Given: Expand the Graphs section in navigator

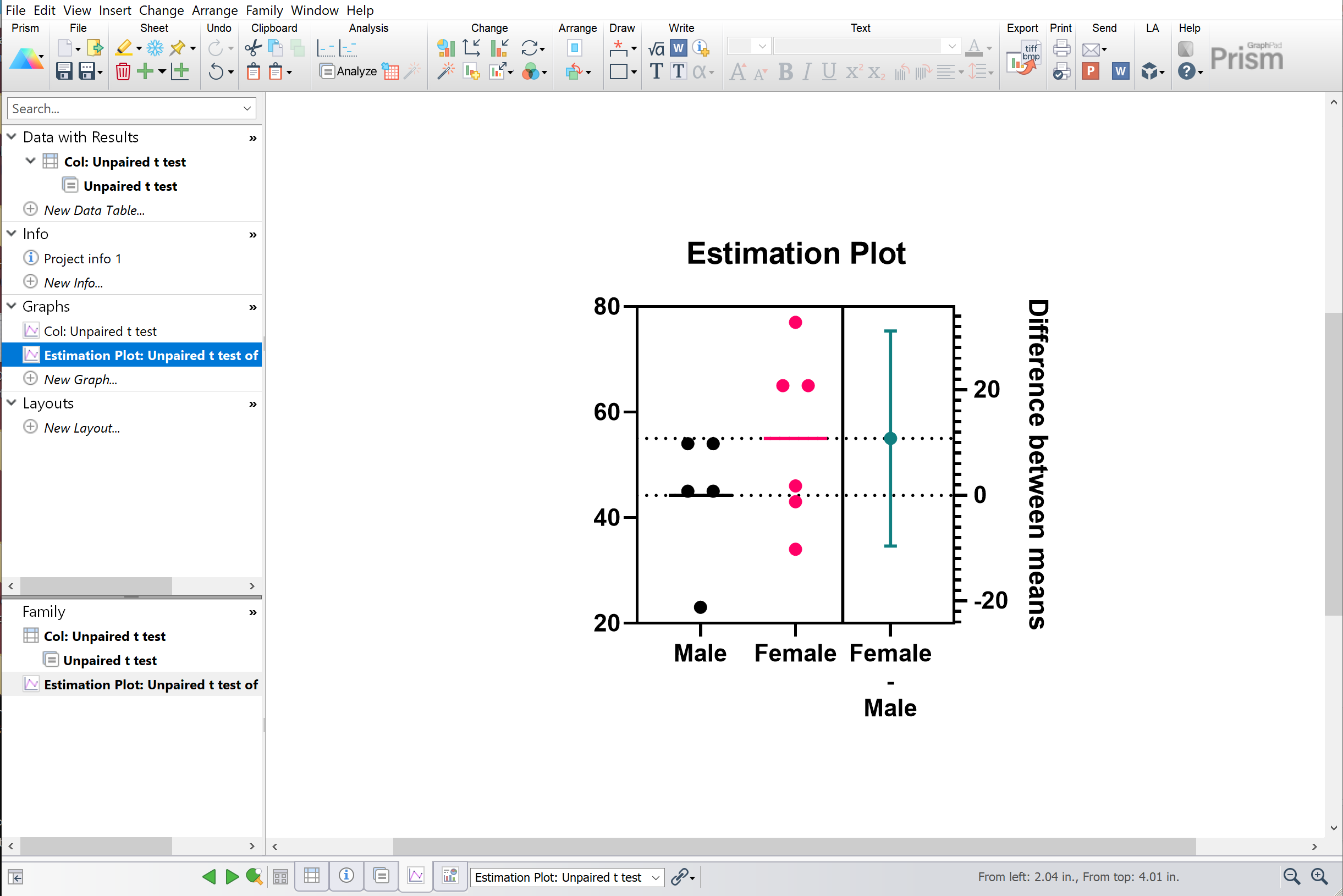Looking at the screenshot, I should click(14, 306).
